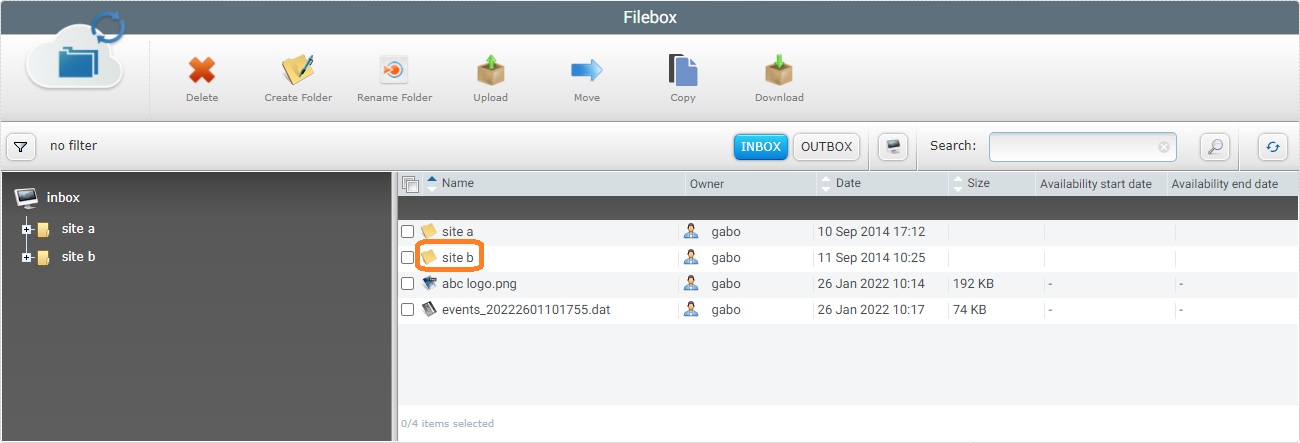
Task: Expand the site a tree node
Action: point(27,230)
